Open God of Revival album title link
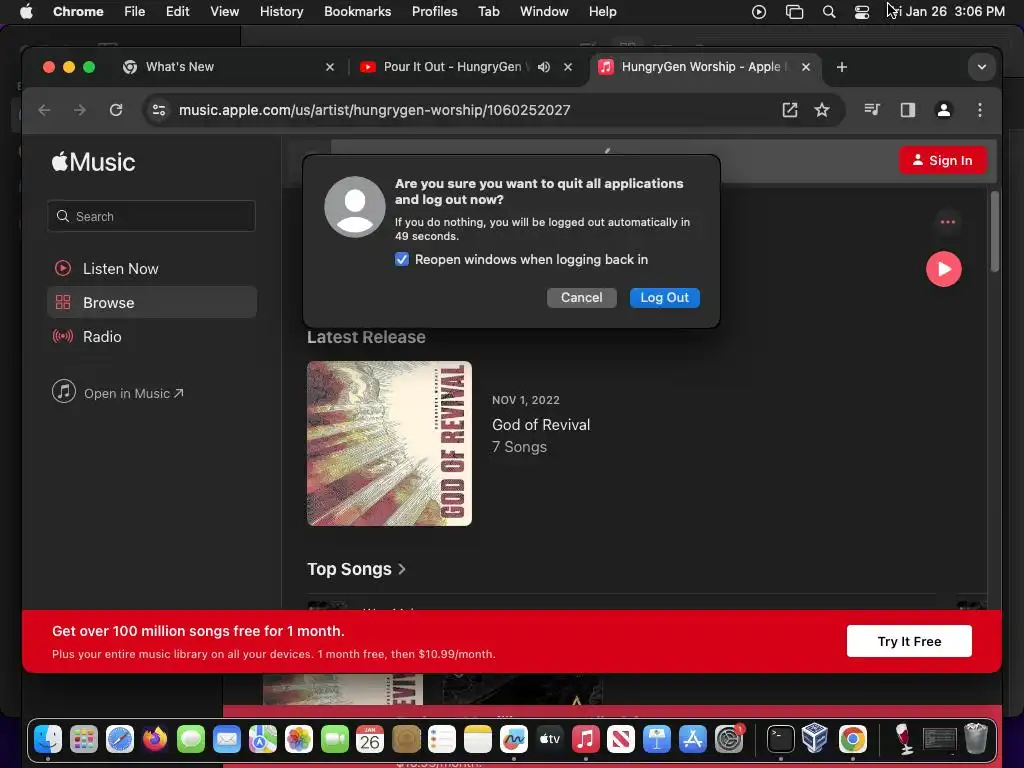The image size is (1024, 768). 541,424
